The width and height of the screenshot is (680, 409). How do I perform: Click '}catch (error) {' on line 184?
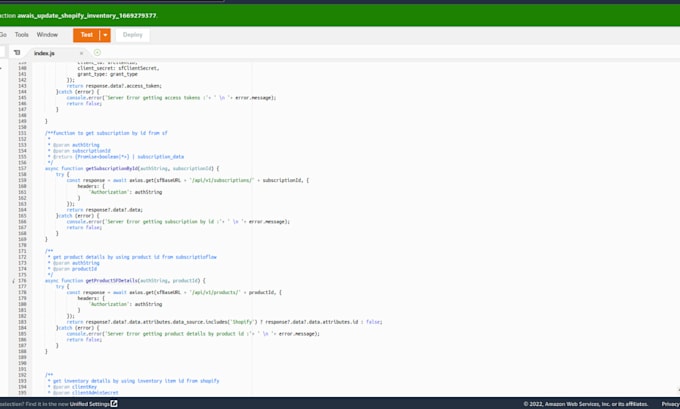tap(78, 328)
